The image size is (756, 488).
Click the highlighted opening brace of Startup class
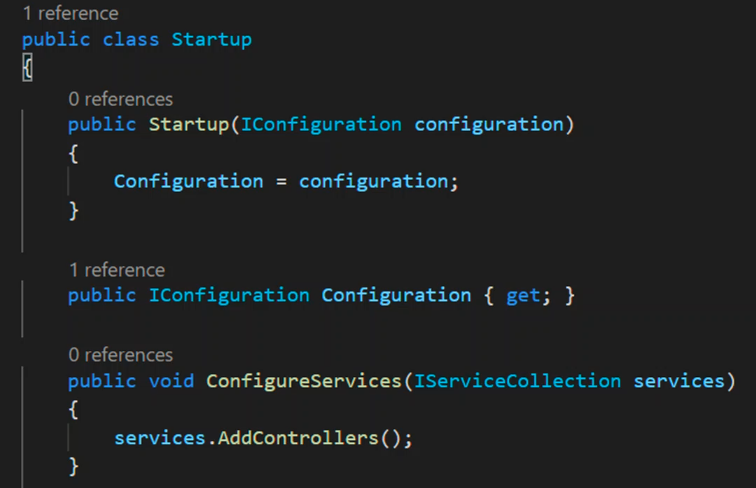pos(27,68)
